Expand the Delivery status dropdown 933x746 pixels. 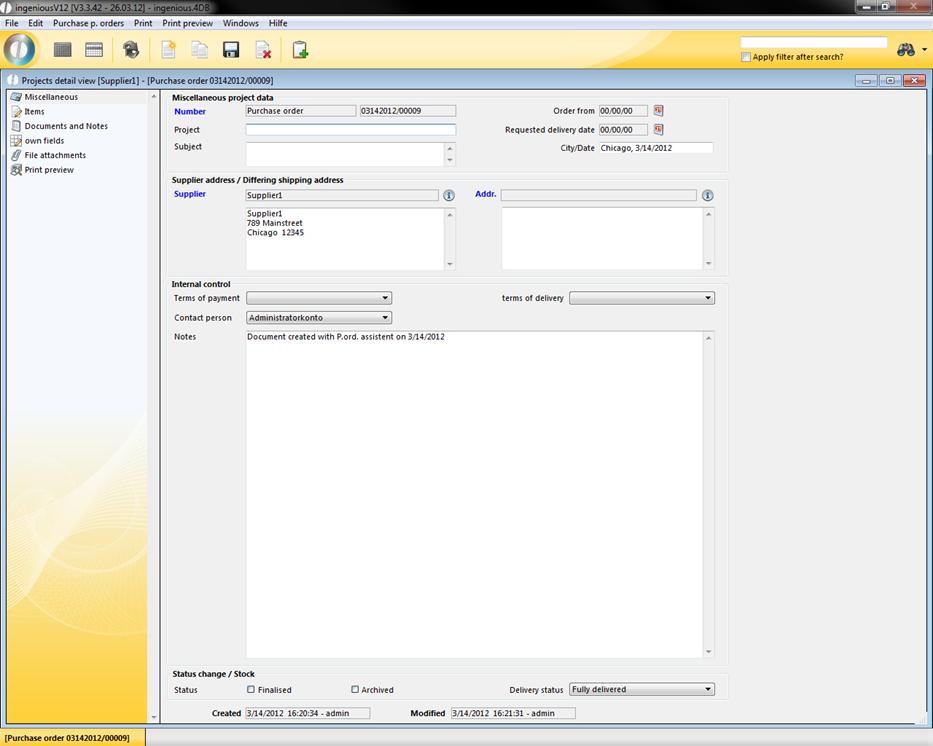(642, 689)
